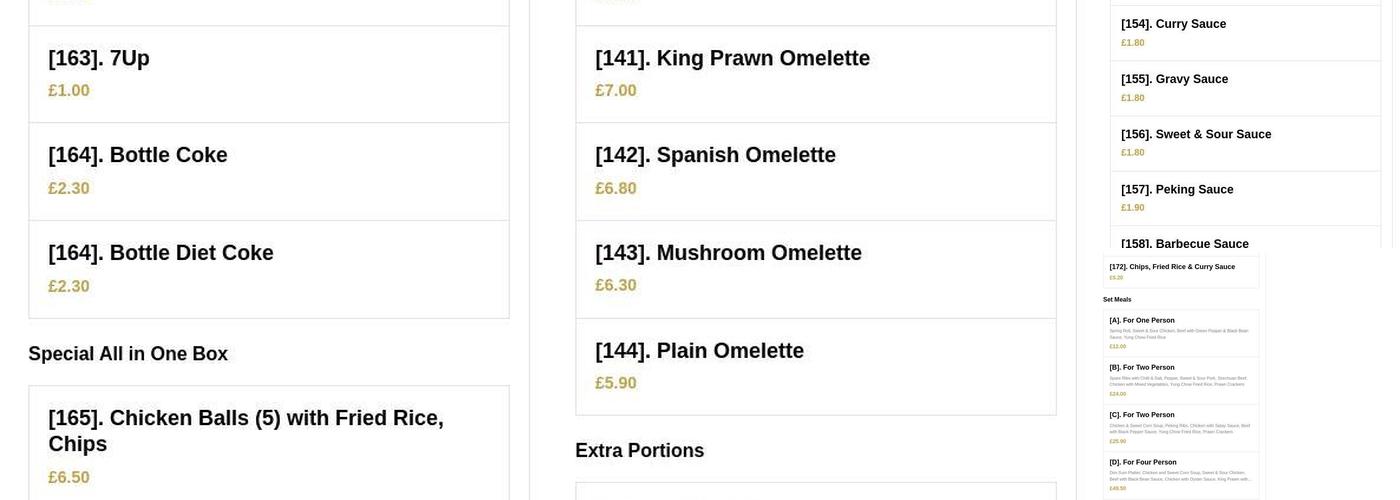Select Chips, Fried Rice & Curry Sauce

click(x=1172, y=267)
